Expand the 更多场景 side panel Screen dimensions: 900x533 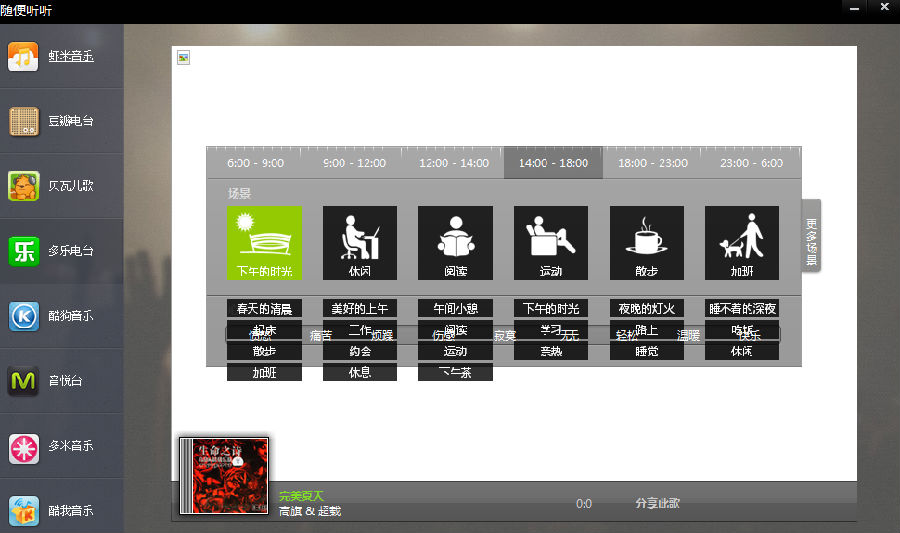tap(811, 235)
